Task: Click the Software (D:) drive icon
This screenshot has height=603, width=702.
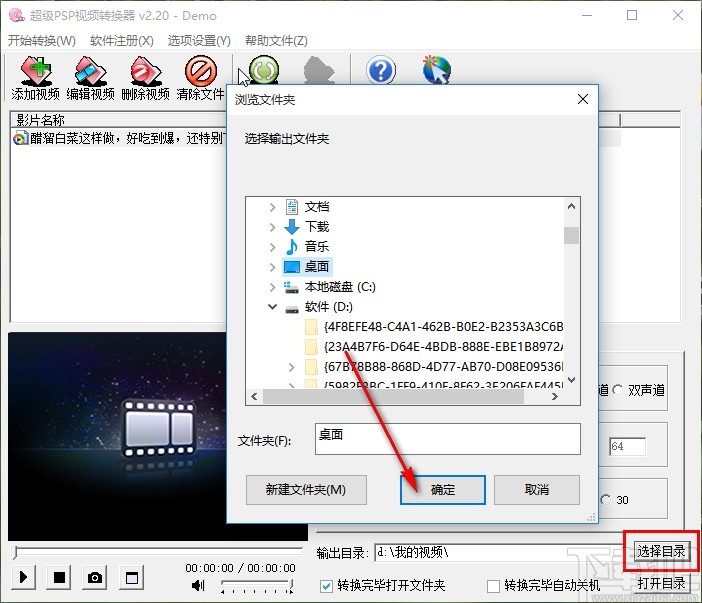Action: [x=291, y=308]
